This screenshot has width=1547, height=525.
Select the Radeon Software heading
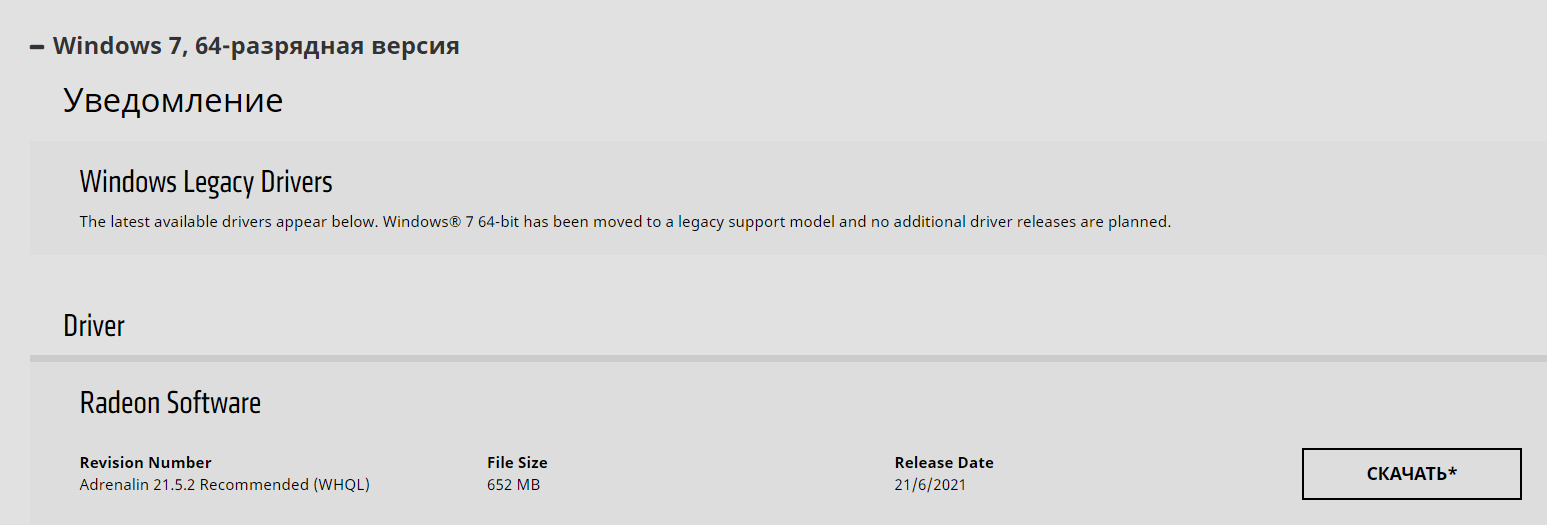click(x=170, y=403)
